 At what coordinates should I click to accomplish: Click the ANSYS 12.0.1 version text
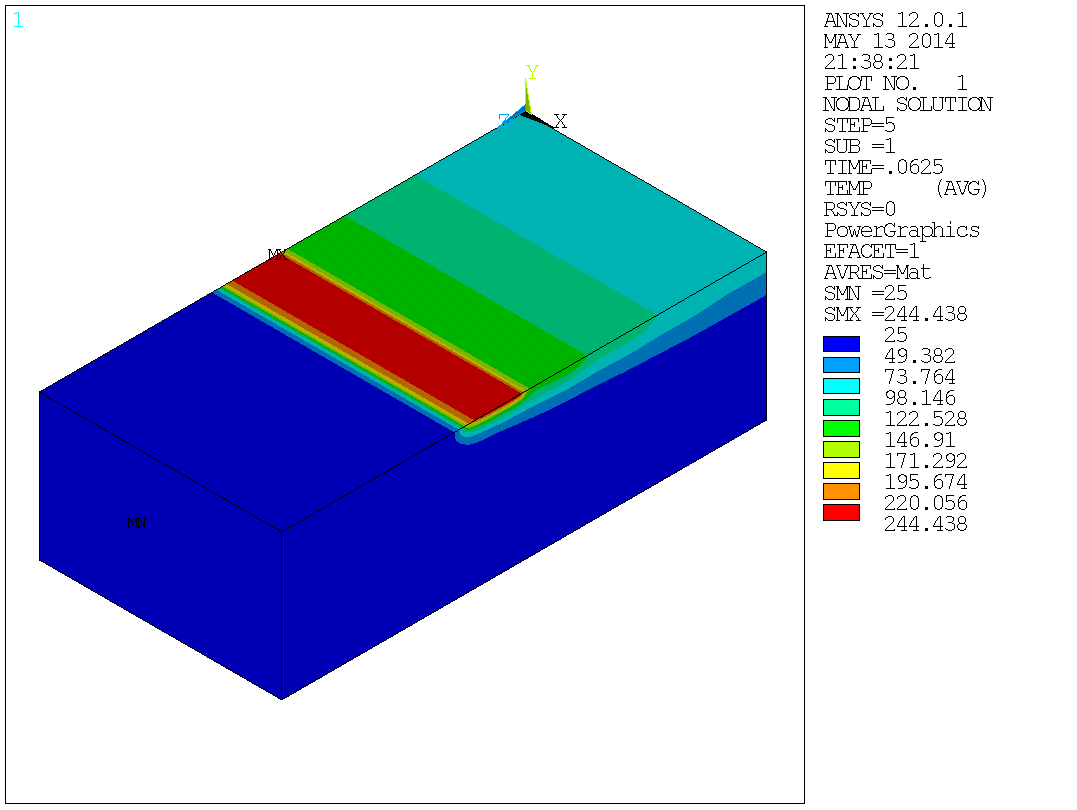(895, 21)
